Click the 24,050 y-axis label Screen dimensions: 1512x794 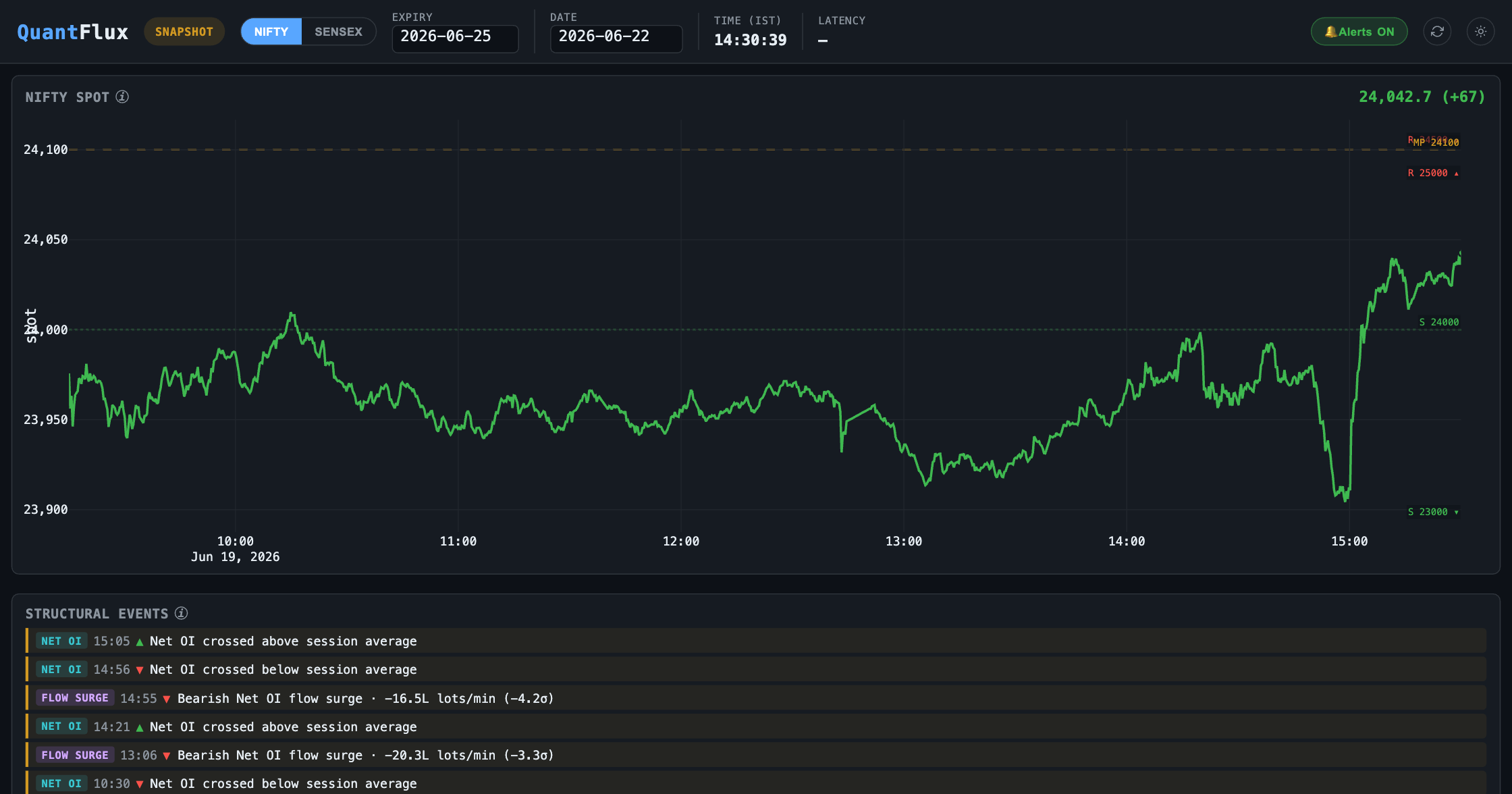click(x=45, y=239)
